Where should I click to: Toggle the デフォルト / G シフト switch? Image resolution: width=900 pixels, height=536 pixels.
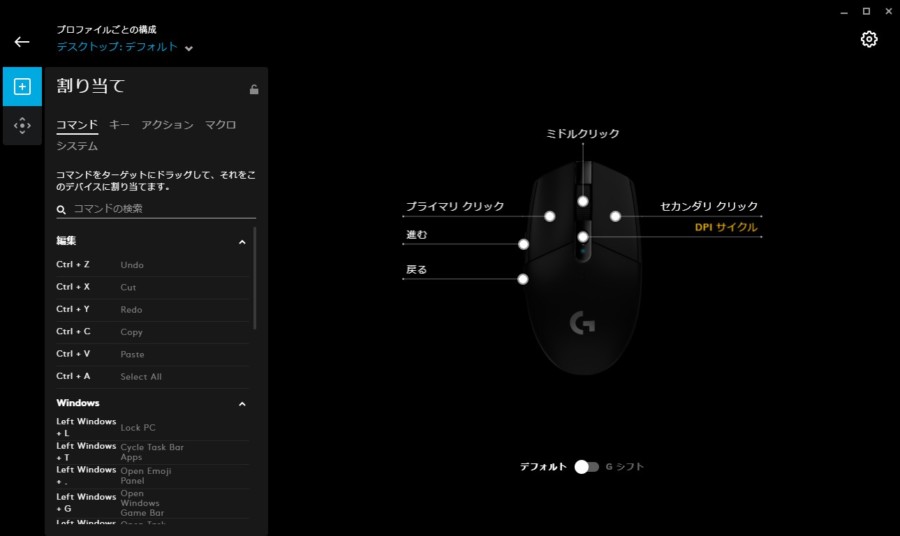coord(586,467)
